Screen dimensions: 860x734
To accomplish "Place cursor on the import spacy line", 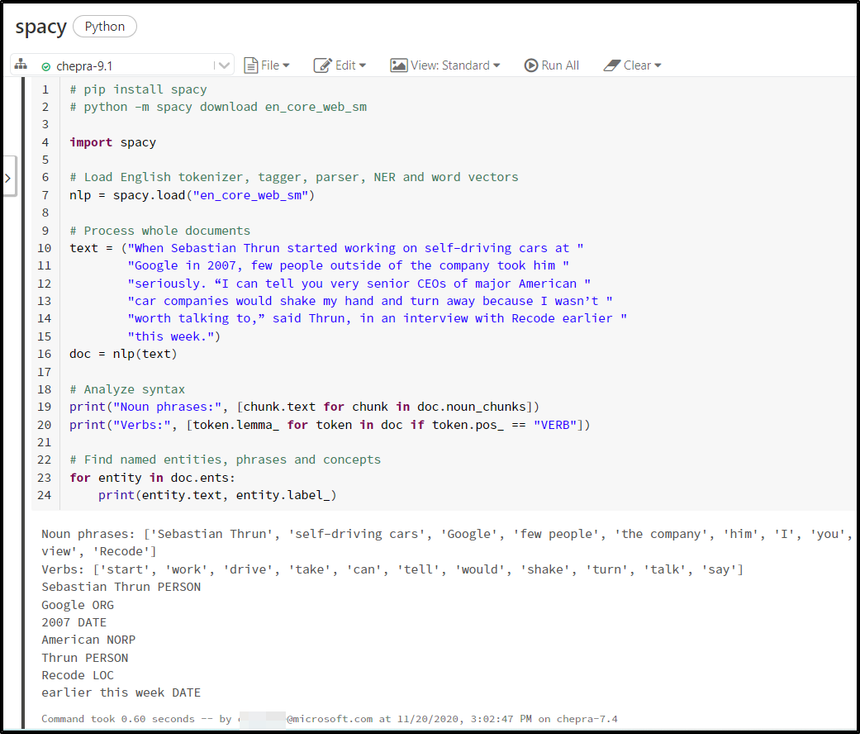I will 113,142.
